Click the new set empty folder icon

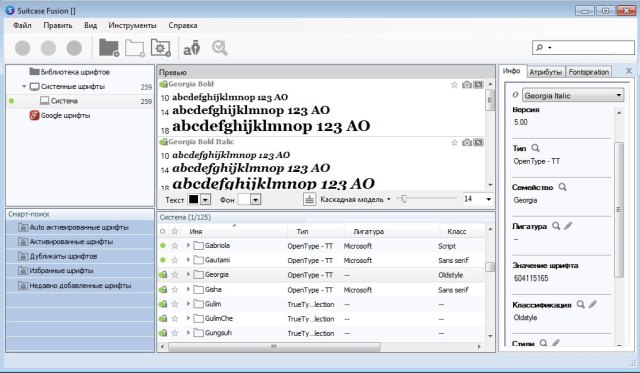(x=135, y=48)
